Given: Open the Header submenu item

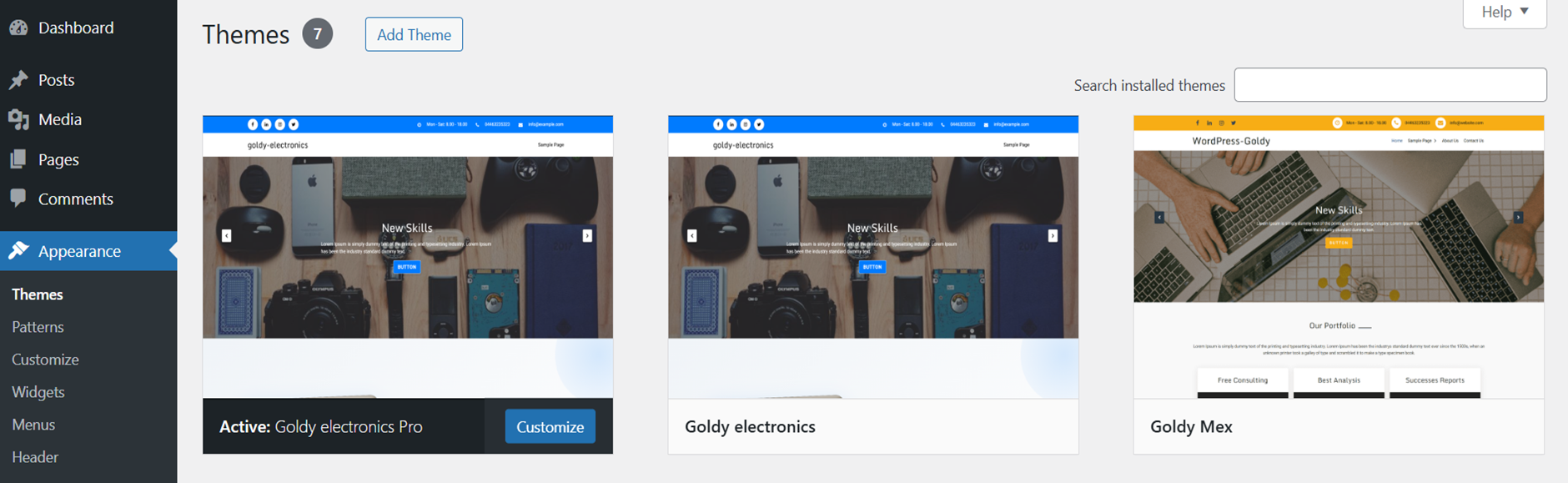Looking at the screenshot, I should pos(35,457).
